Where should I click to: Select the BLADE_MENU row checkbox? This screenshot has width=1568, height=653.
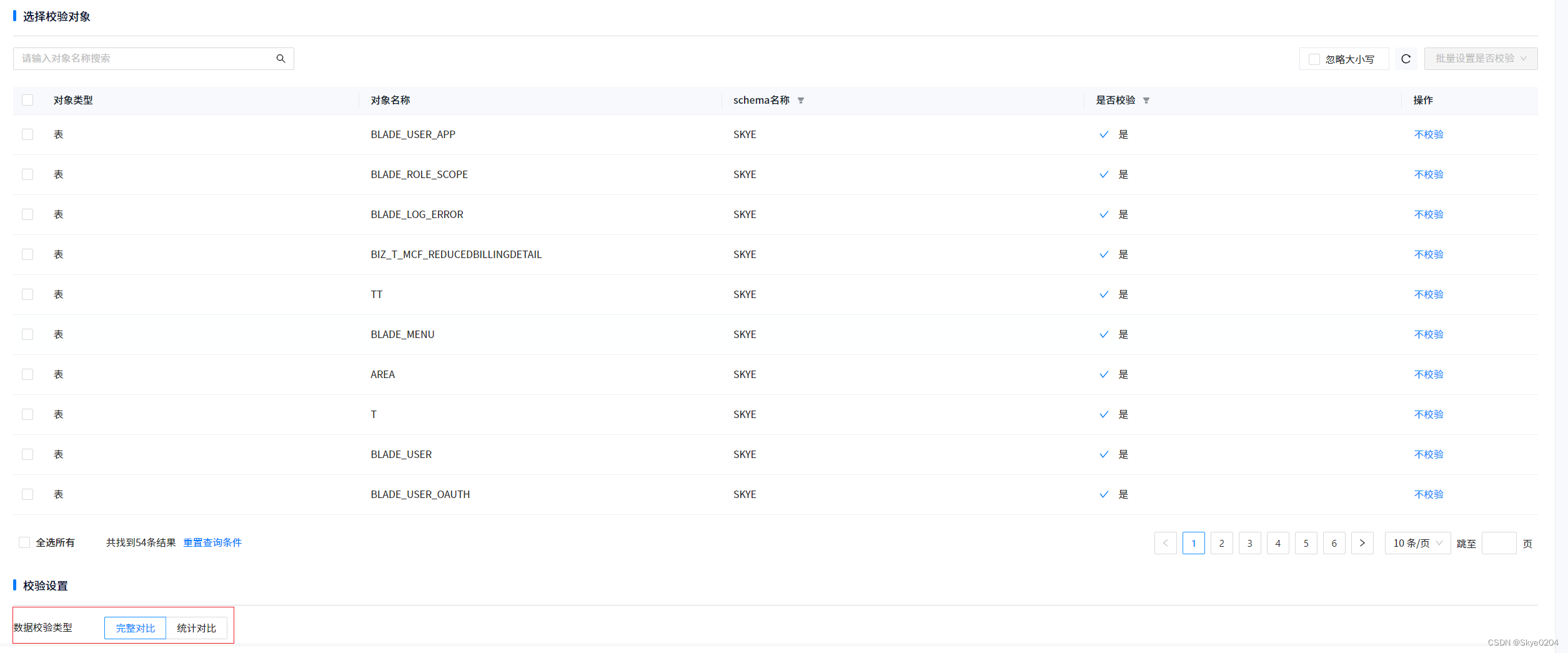27,334
